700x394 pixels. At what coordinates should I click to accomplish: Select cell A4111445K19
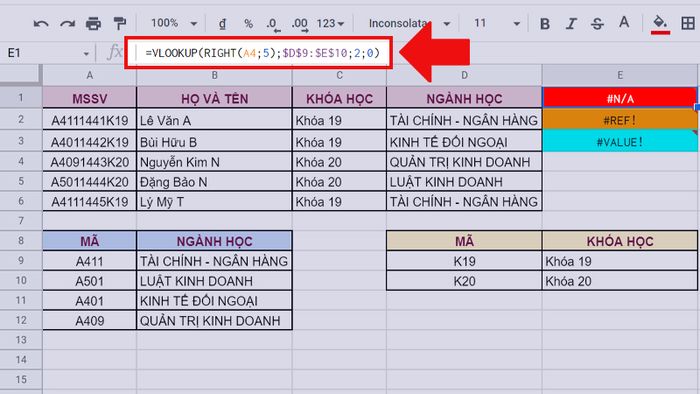pos(90,202)
